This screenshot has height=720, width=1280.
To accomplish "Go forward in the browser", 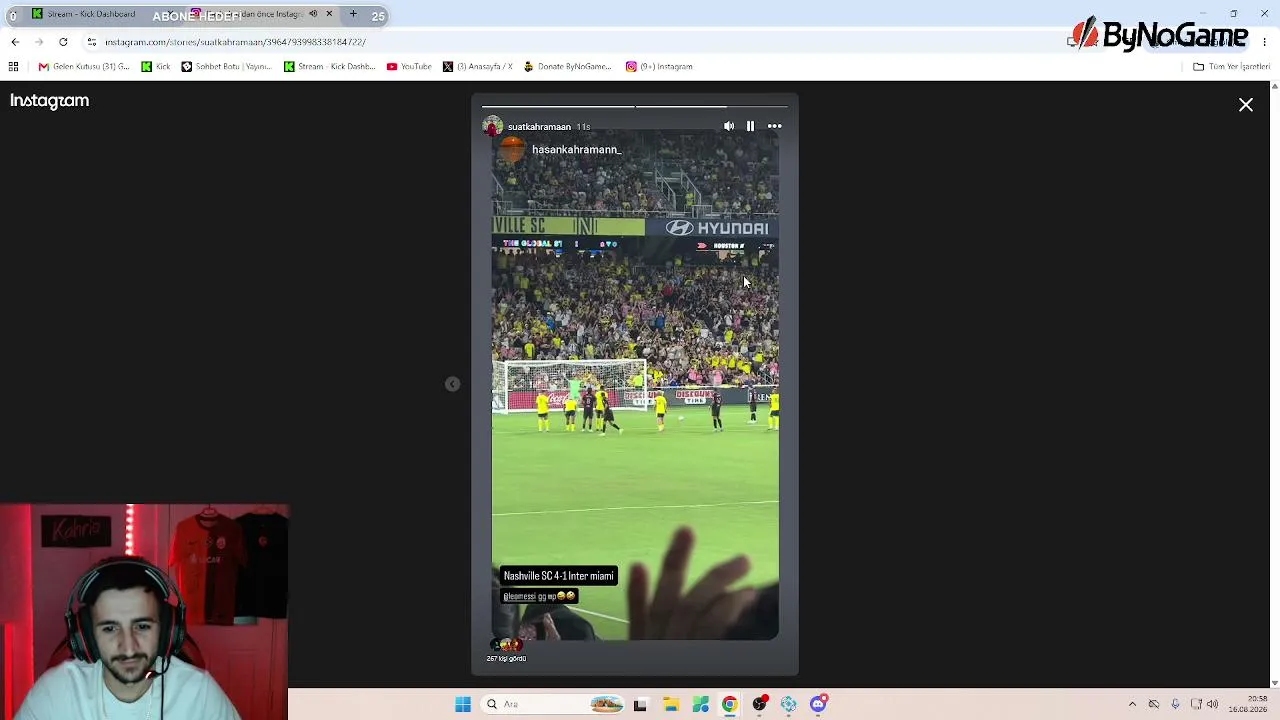I will (x=39, y=42).
